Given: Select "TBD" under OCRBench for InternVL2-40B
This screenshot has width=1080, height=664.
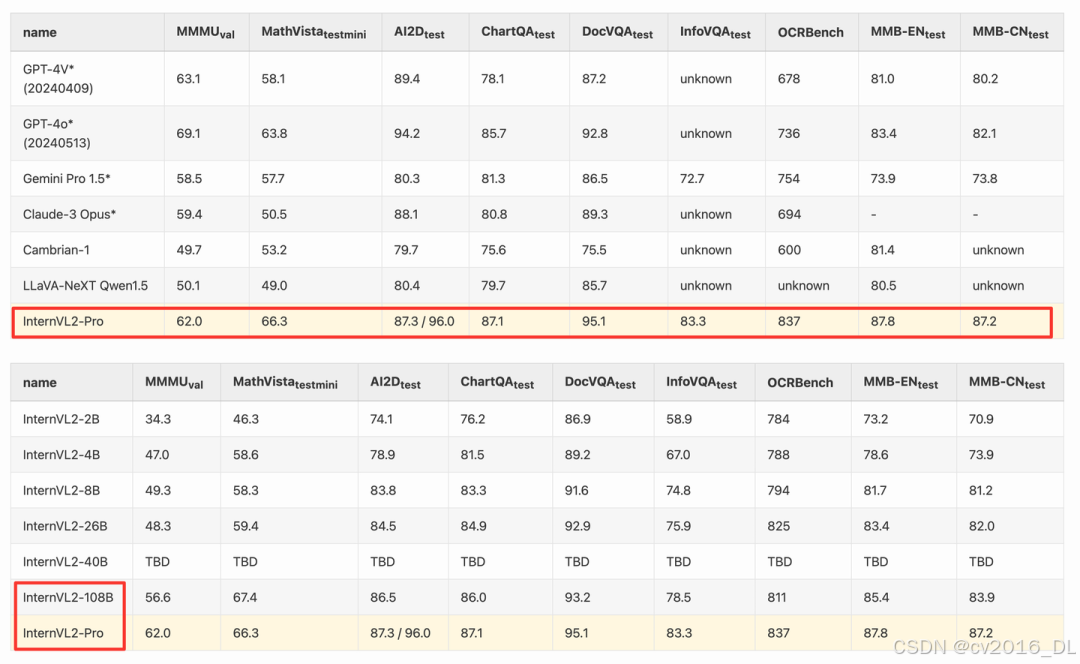Looking at the screenshot, I should click(x=780, y=562).
